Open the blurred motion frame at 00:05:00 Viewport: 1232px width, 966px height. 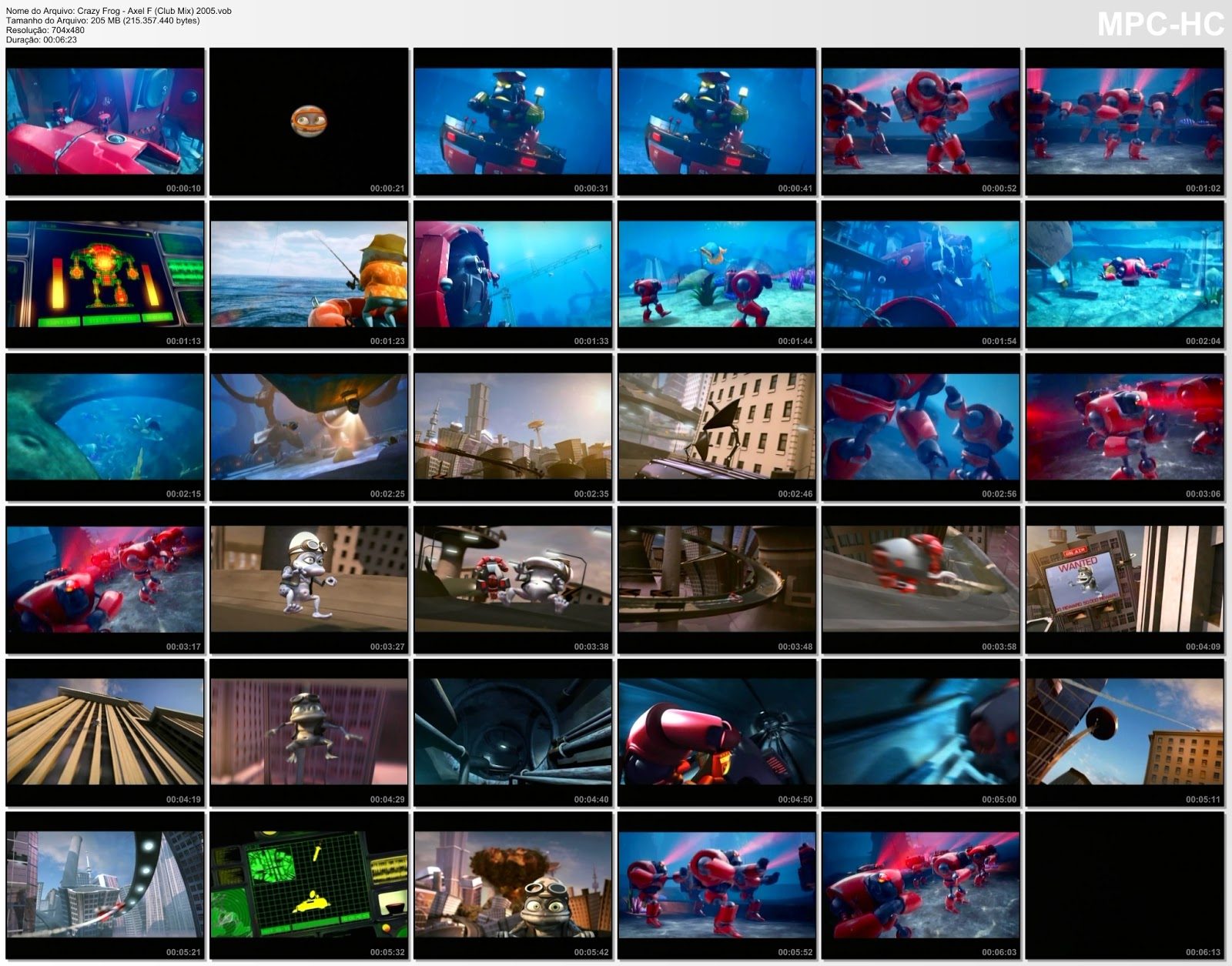921,733
